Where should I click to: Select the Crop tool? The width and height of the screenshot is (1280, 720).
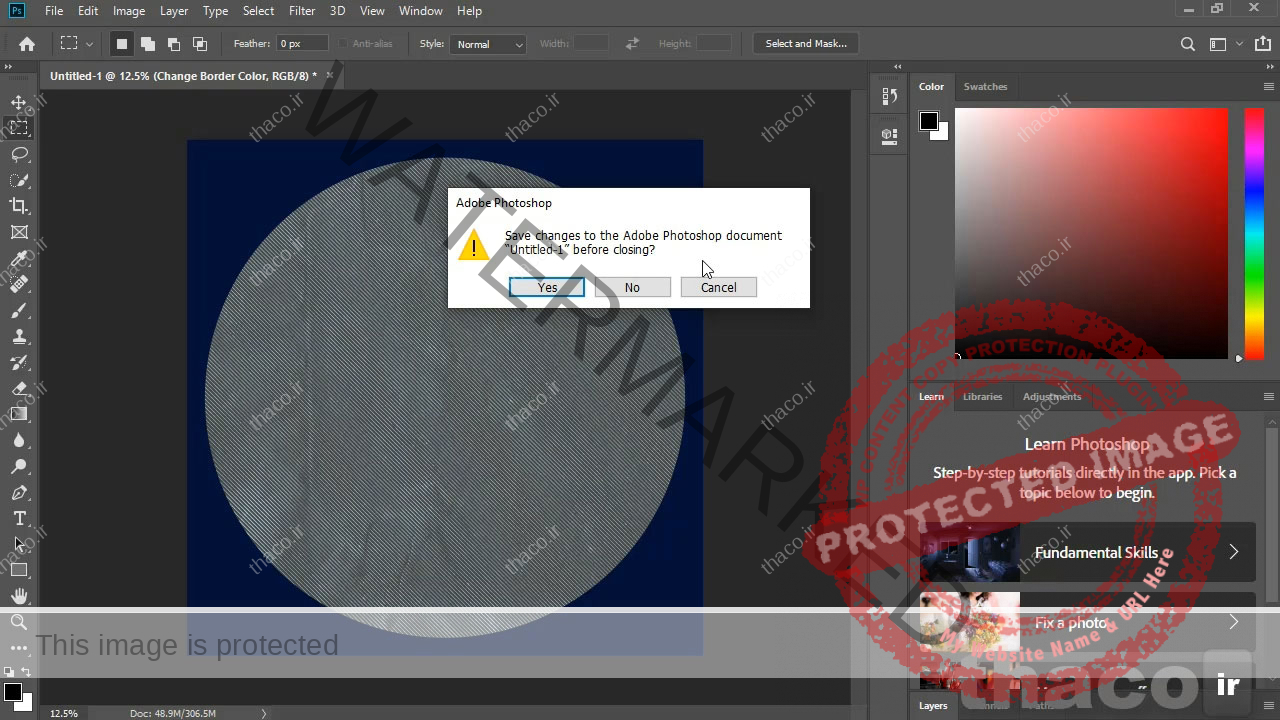coord(19,206)
